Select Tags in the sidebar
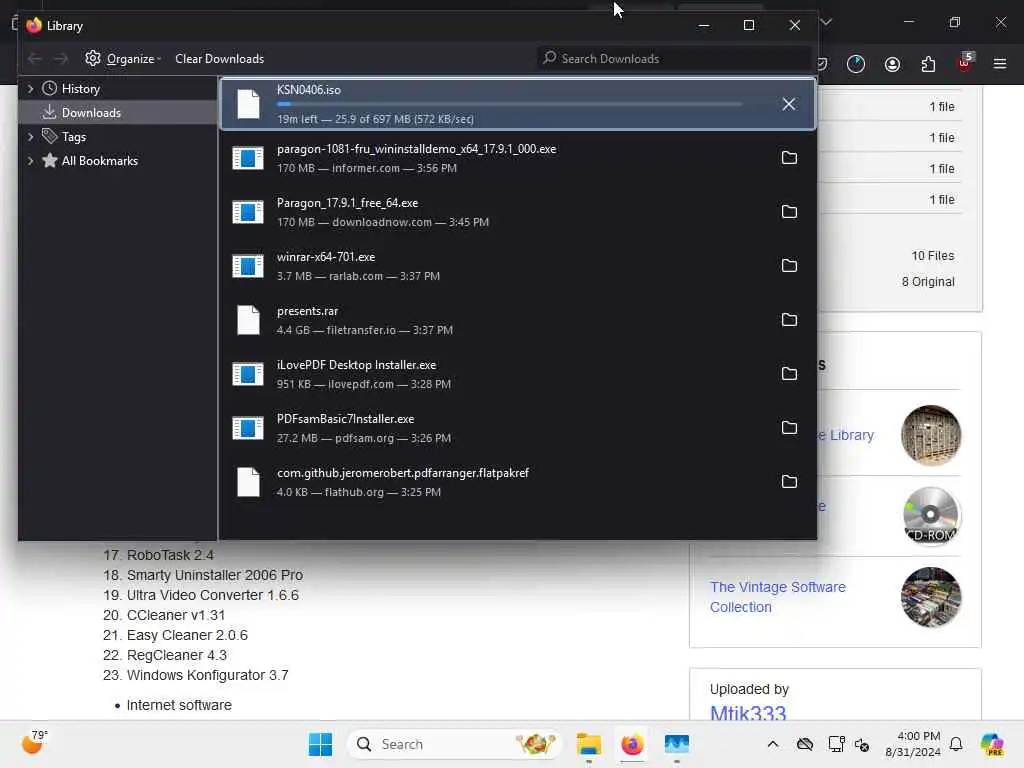The width and height of the screenshot is (1024, 768). pyautogui.click(x=73, y=136)
